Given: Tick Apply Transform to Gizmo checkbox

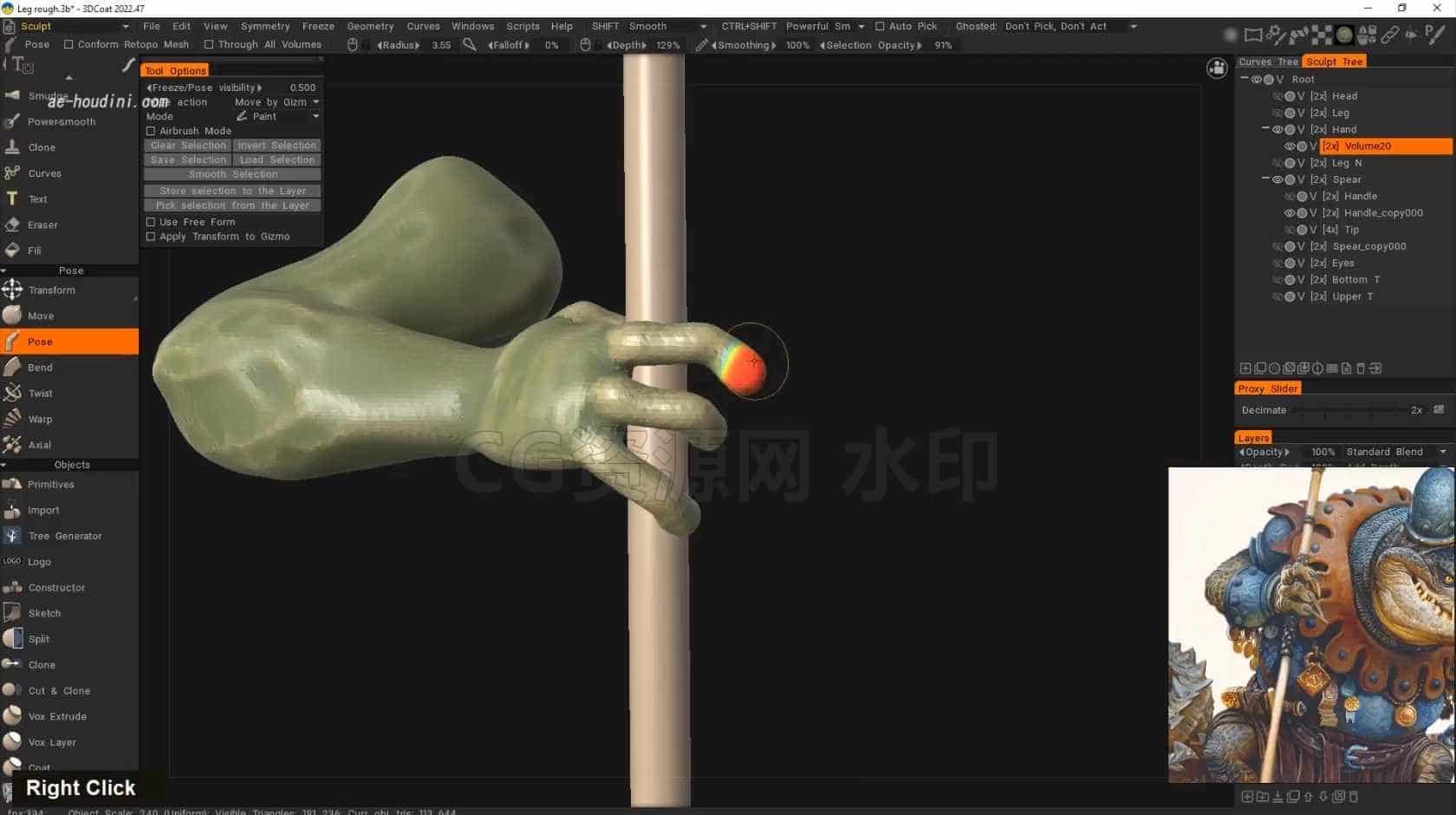Looking at the screenshot, I should click(151, 237).
